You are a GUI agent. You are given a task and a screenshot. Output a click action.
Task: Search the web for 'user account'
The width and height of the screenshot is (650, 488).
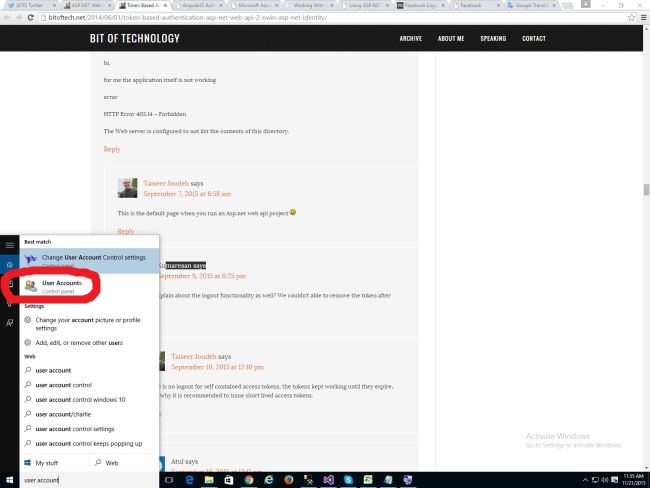click(89, 370)
